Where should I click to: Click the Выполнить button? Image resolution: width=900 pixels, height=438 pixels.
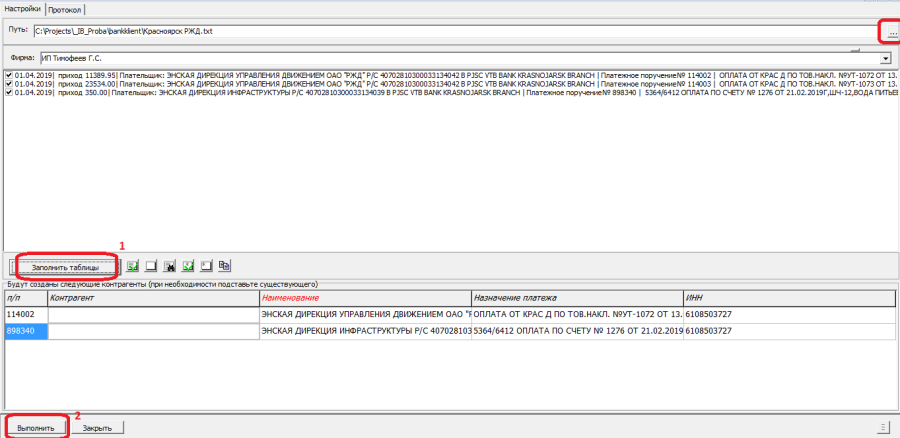[x=36, y=427]
